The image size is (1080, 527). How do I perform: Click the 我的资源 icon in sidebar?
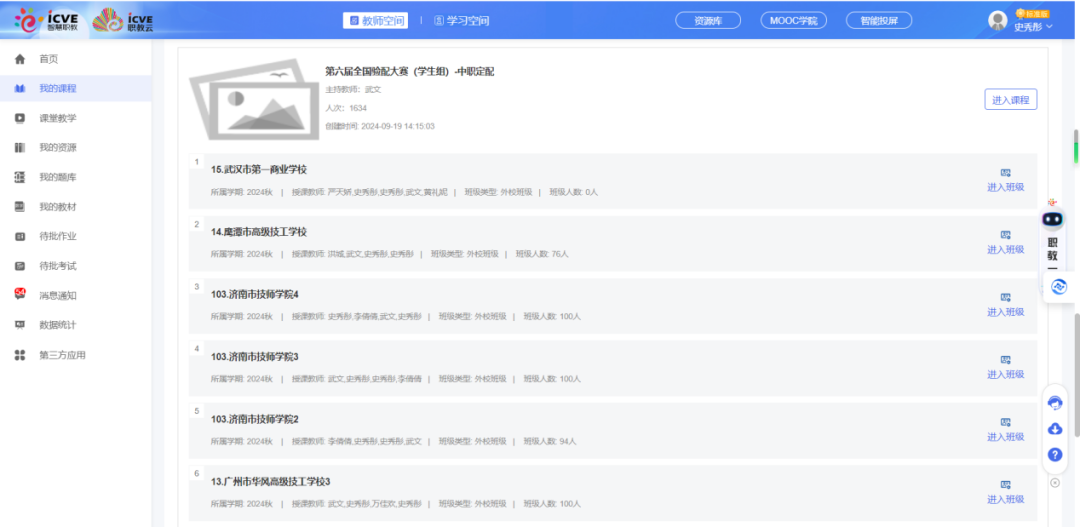click(20, 147)
